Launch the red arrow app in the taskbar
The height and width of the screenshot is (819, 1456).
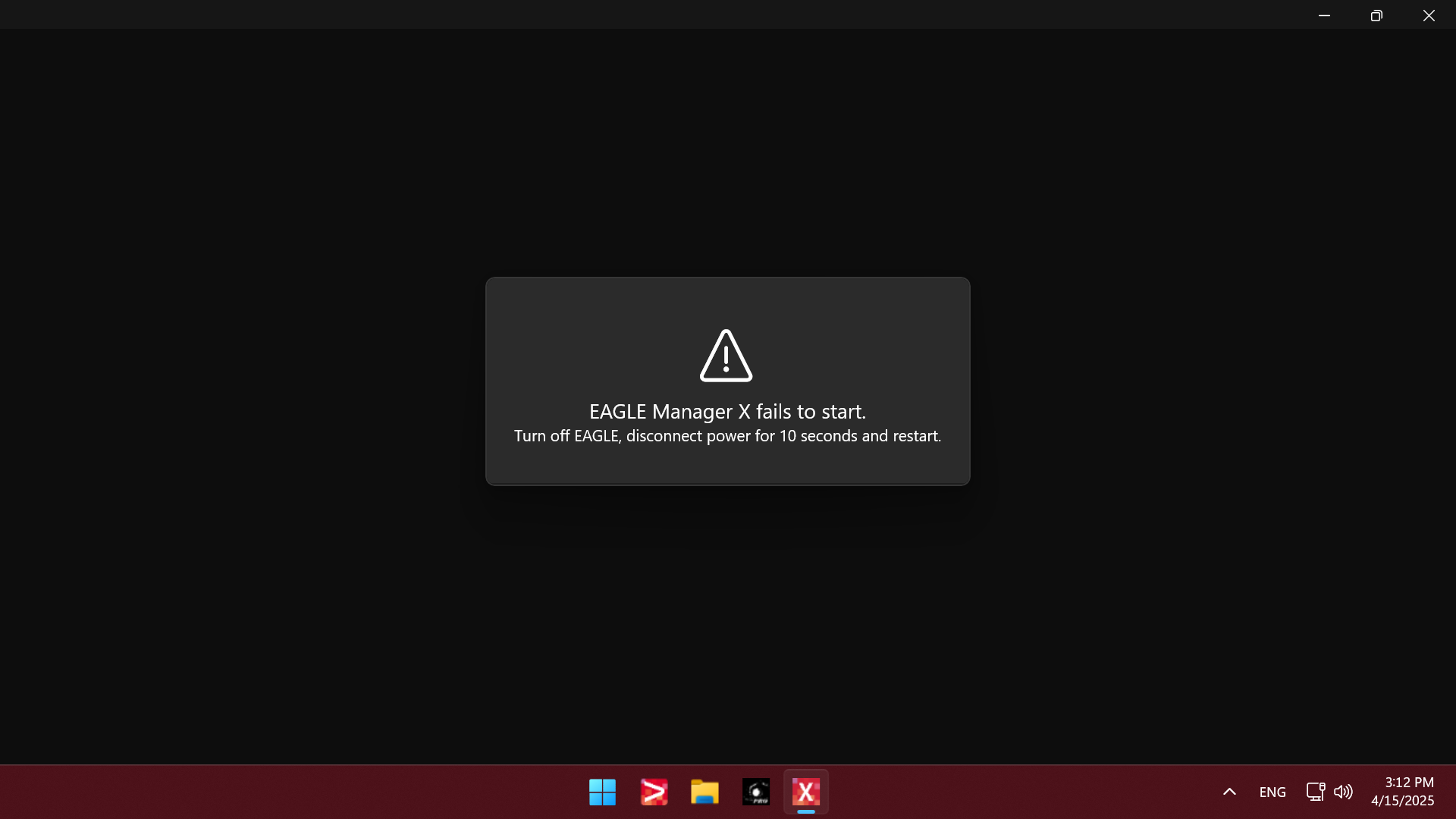pos(654,792)
